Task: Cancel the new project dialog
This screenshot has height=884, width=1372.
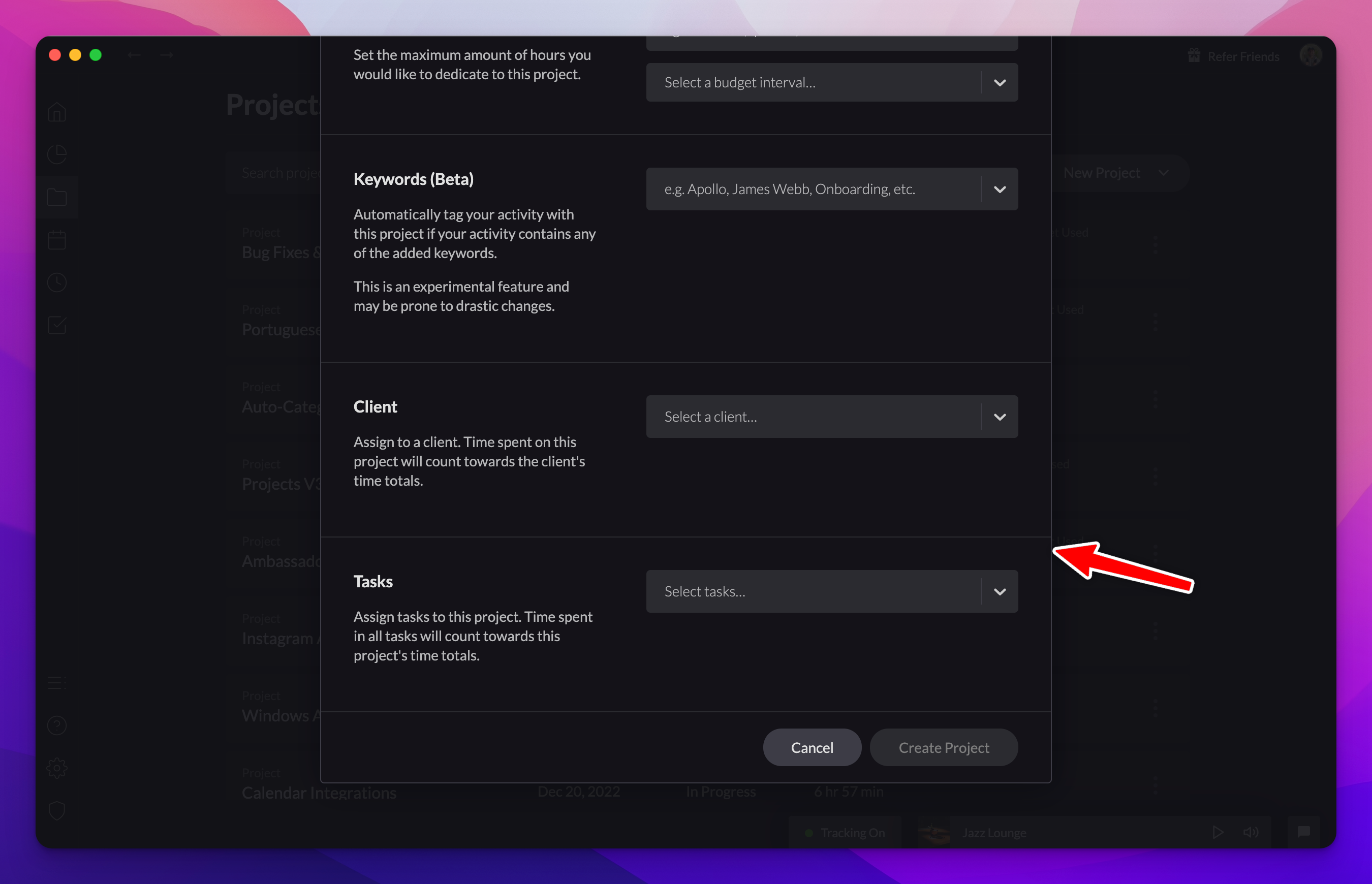Action: 812,747
